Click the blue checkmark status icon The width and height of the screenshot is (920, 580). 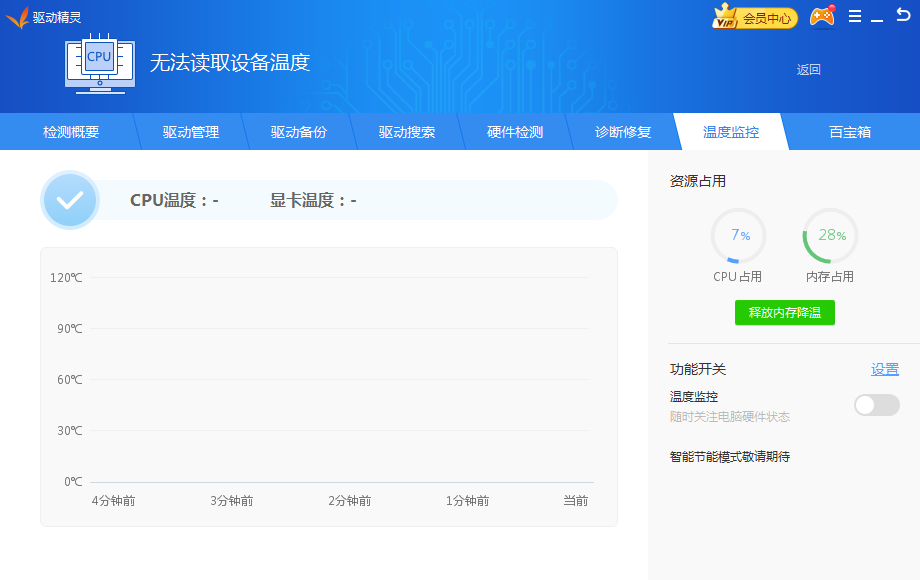70,200
